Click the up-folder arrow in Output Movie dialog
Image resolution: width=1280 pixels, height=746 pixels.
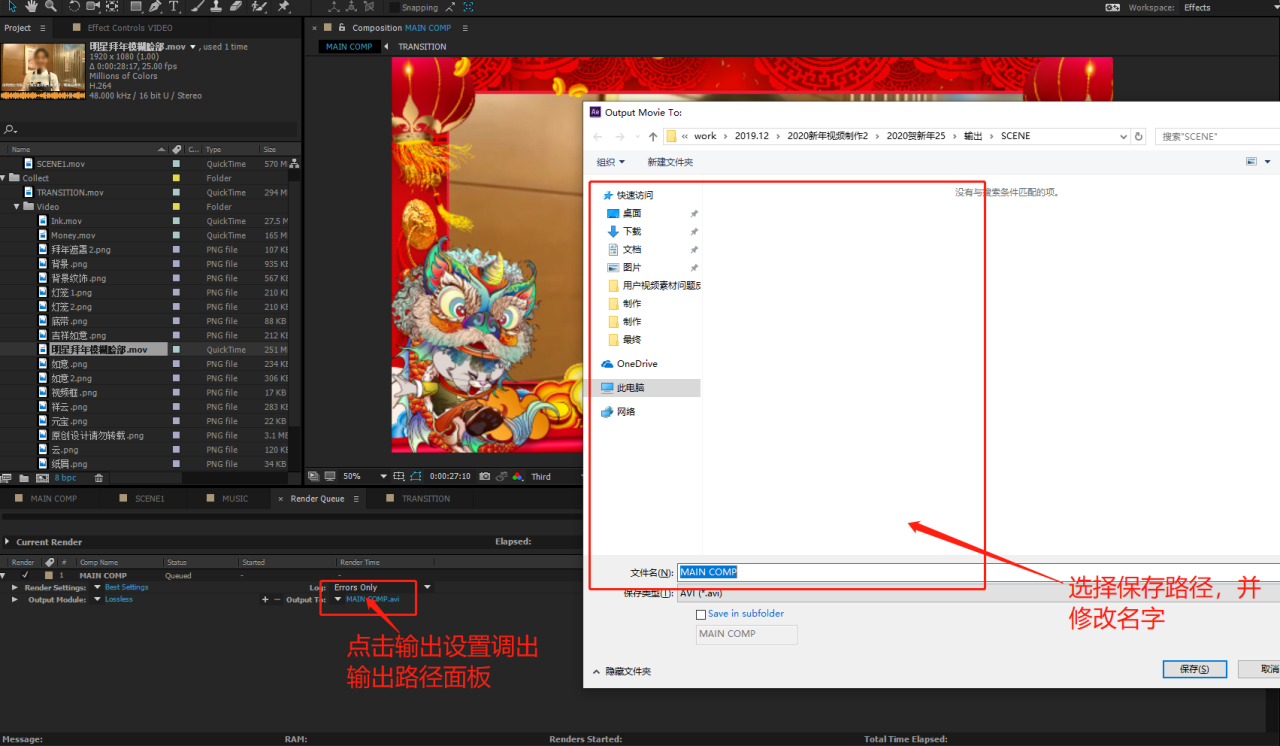point(653,136)
